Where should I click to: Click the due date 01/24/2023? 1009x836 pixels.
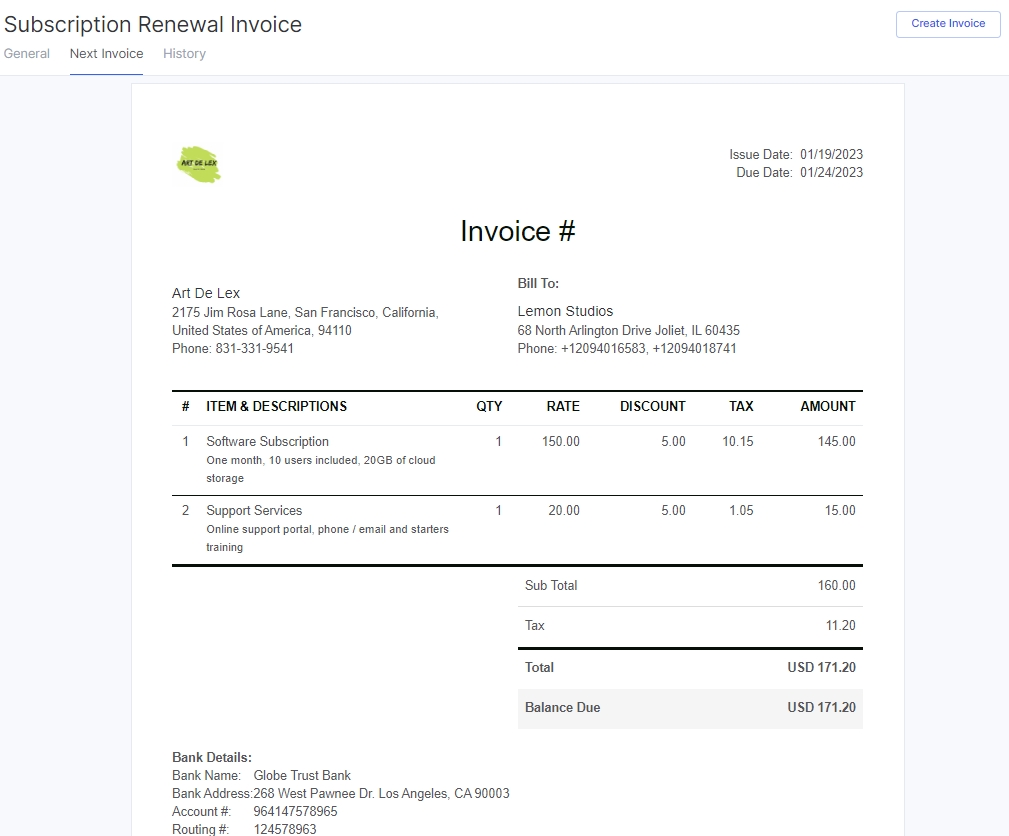click(831, 173)
